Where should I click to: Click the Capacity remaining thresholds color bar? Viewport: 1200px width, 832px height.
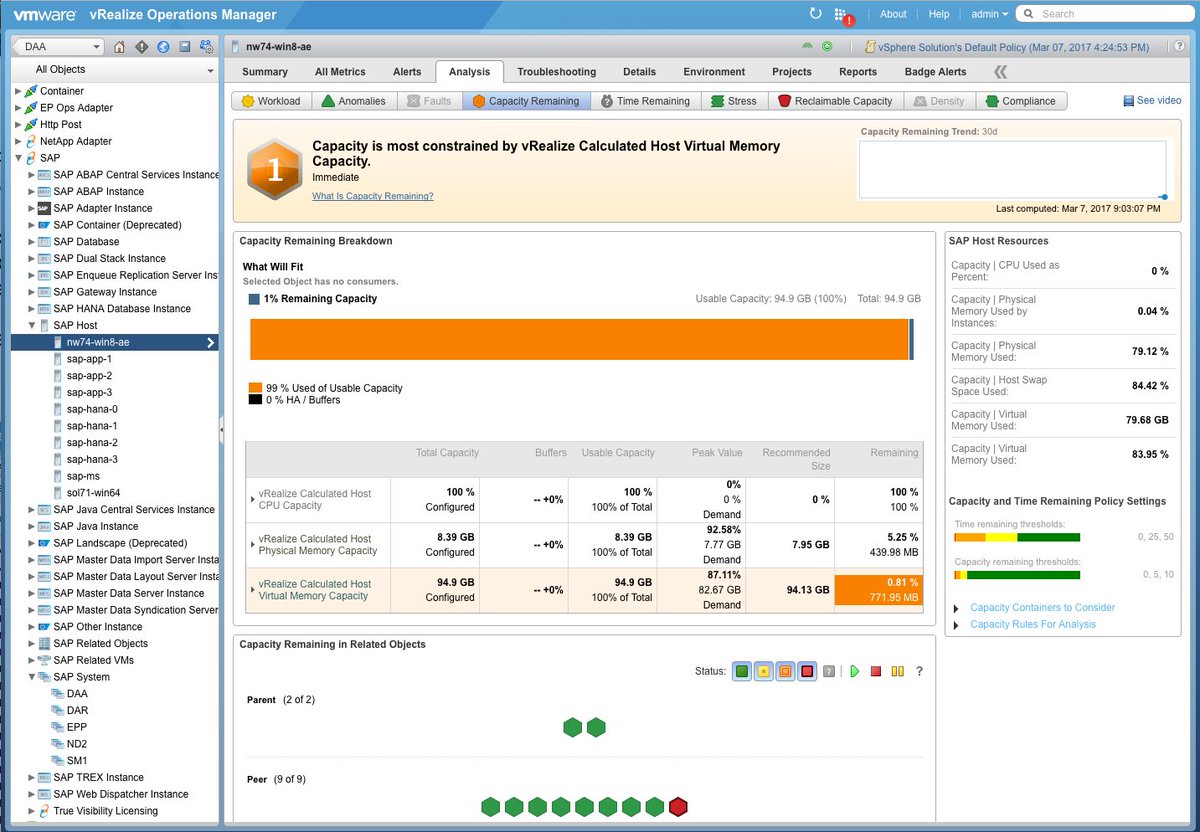tap(1017, 575)
